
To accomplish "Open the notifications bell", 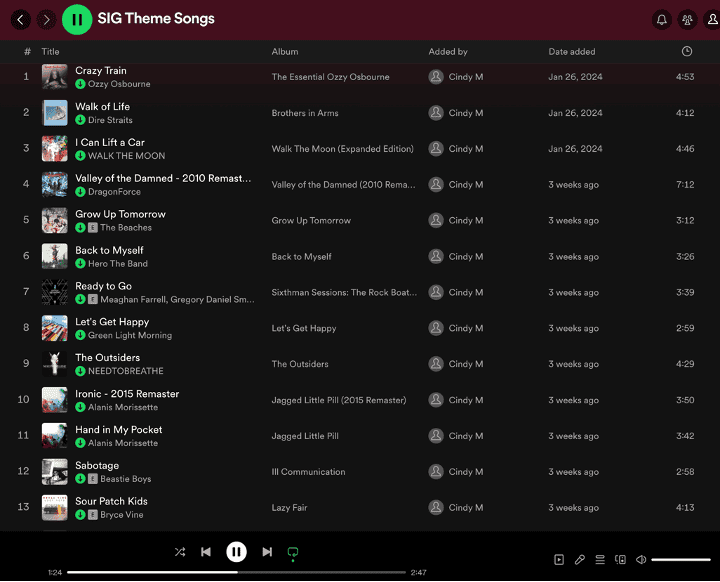I will point(661,19).
